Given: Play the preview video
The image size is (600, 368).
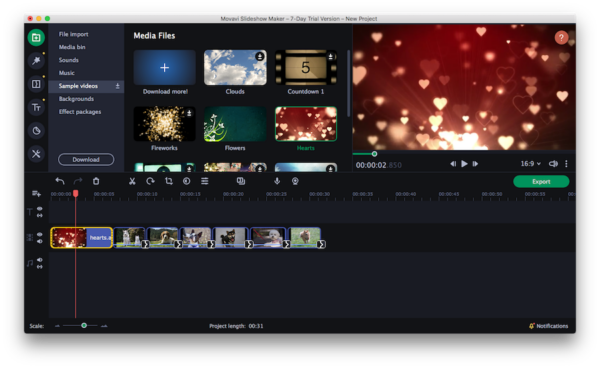Looking at the screenshot, I should (x=464, y=164).
